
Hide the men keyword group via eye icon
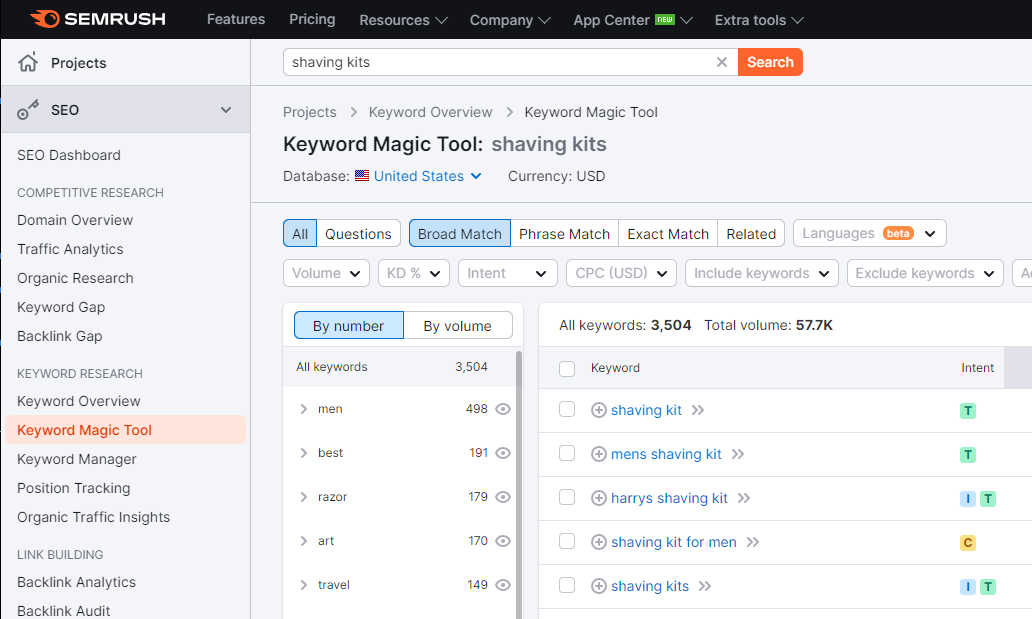[x=503, y=409]
